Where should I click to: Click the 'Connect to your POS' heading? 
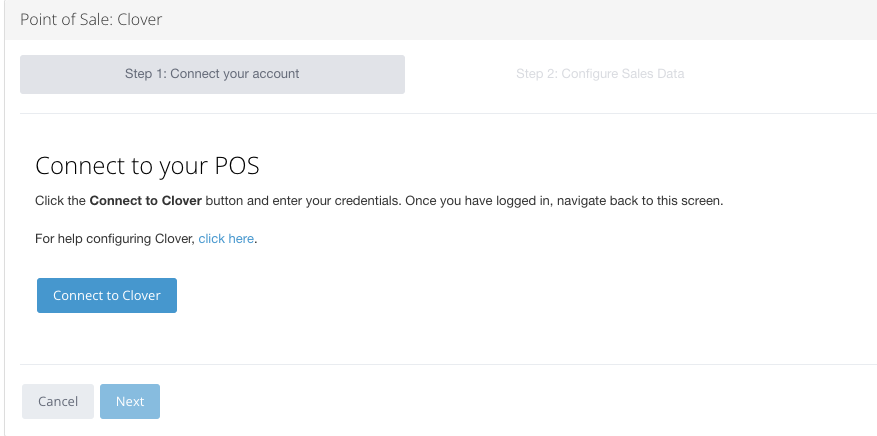147,166
